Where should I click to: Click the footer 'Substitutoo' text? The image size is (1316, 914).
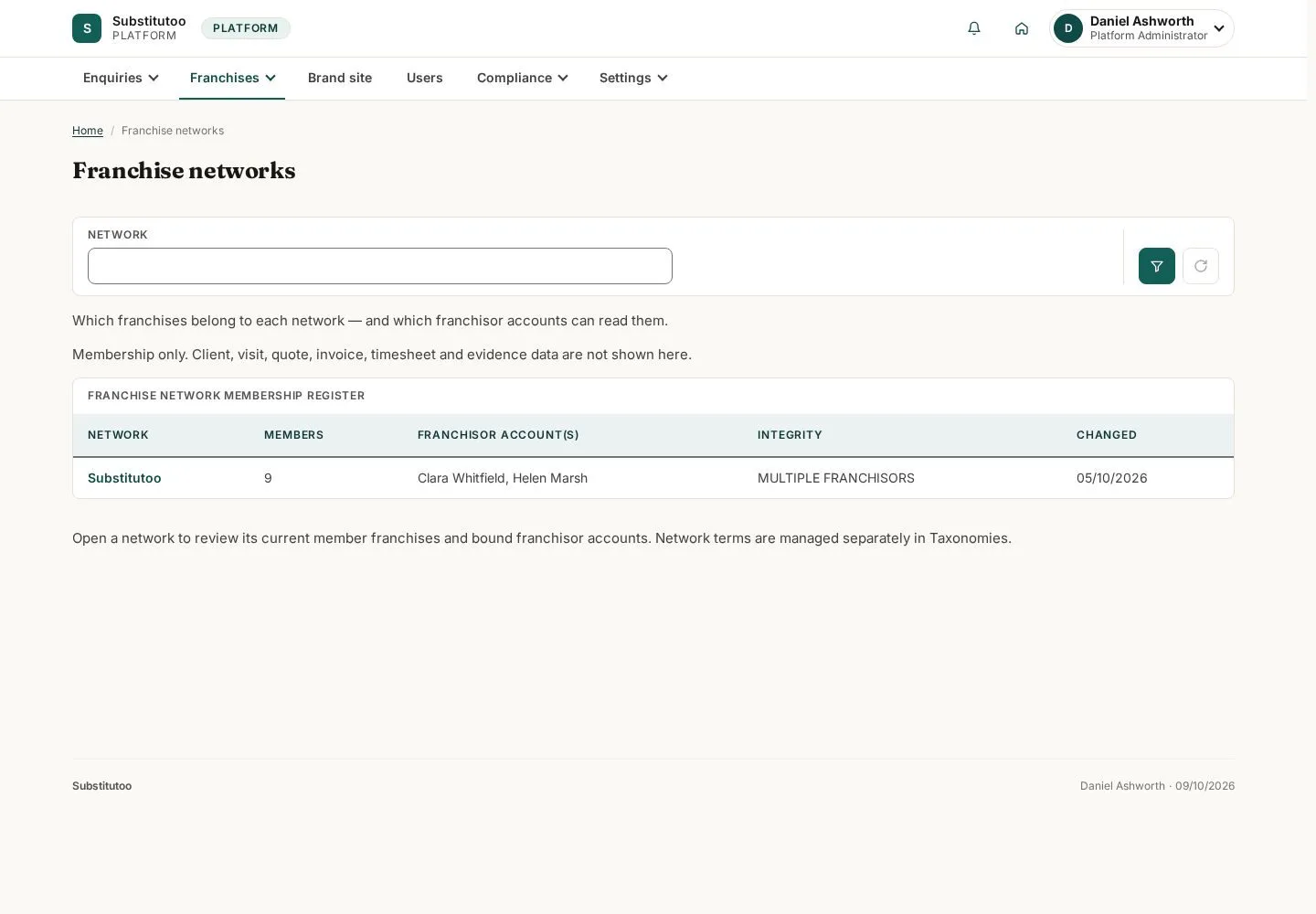click(x=102, y=786)
